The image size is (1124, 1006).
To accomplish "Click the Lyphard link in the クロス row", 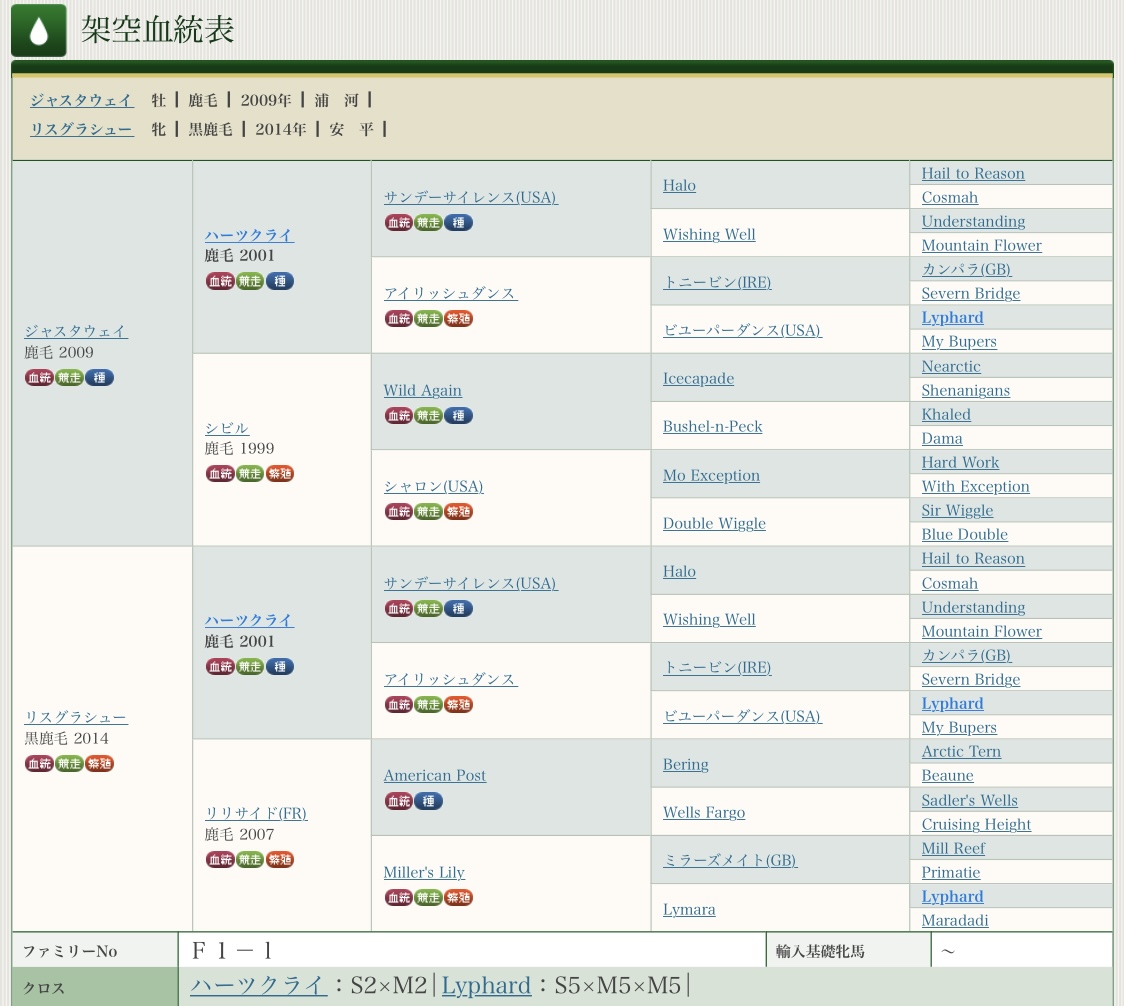I will pyautogui.click(x=486, y=985).
